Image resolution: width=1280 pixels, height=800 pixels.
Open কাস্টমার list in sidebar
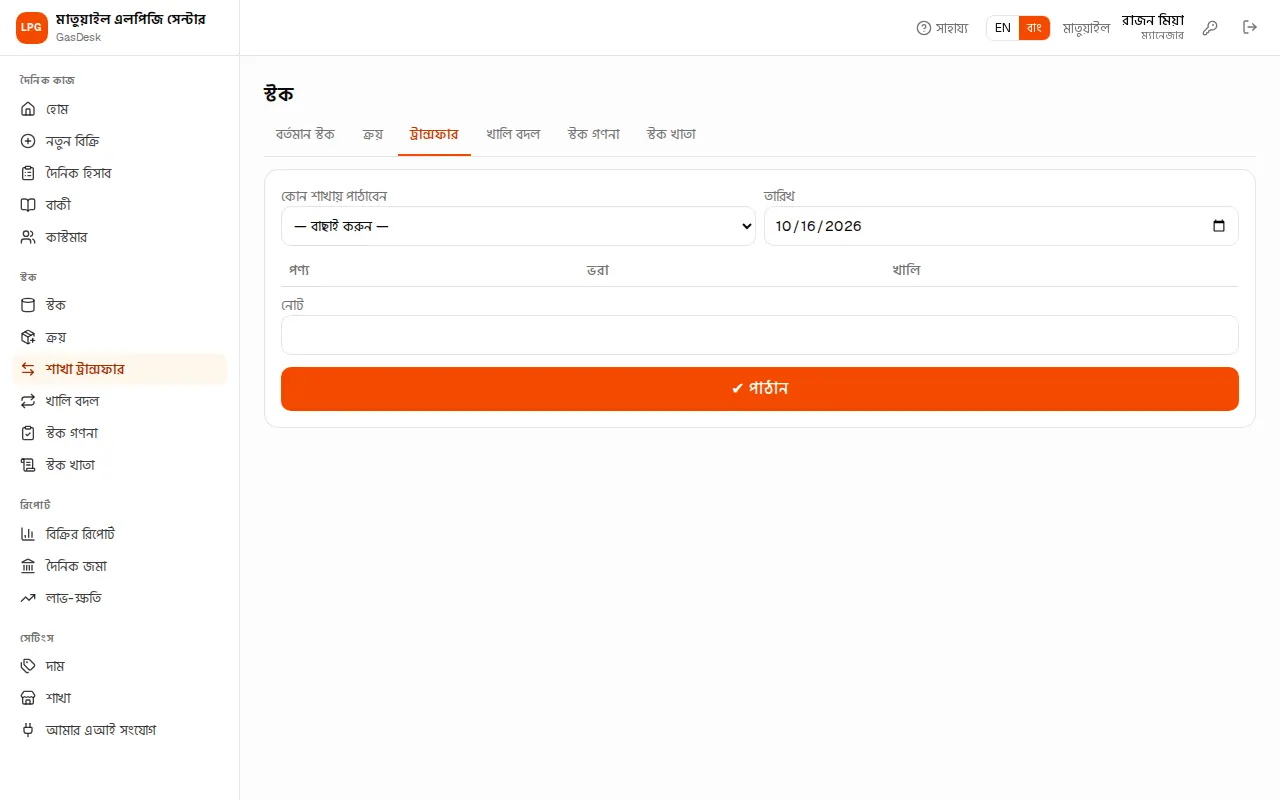[120, 237]
